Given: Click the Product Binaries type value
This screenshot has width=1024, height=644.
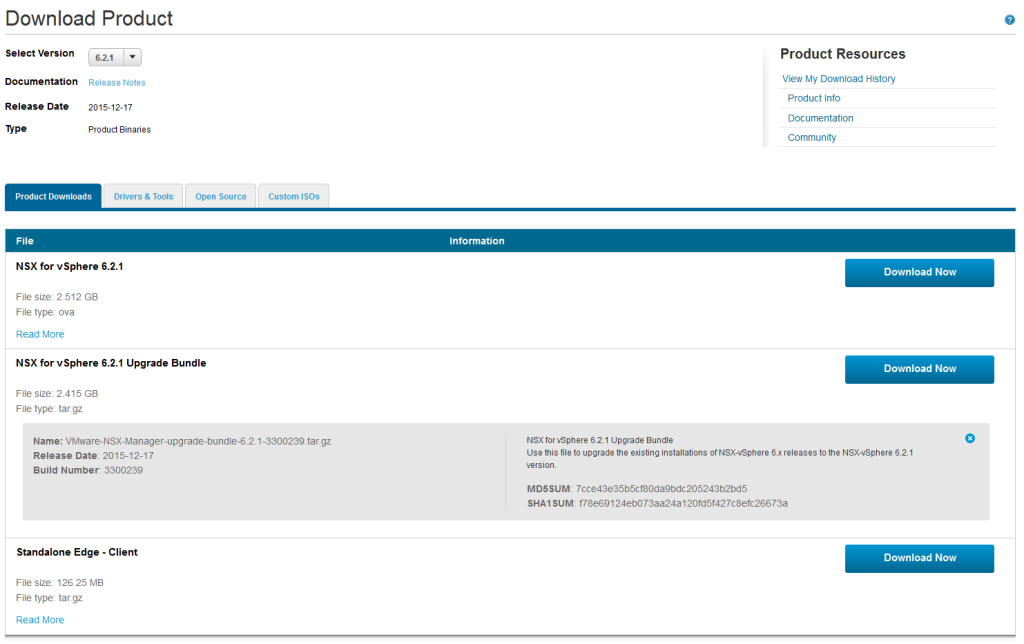Looking at the screenshot, I should pyautogui.click(x=120, y=129).
